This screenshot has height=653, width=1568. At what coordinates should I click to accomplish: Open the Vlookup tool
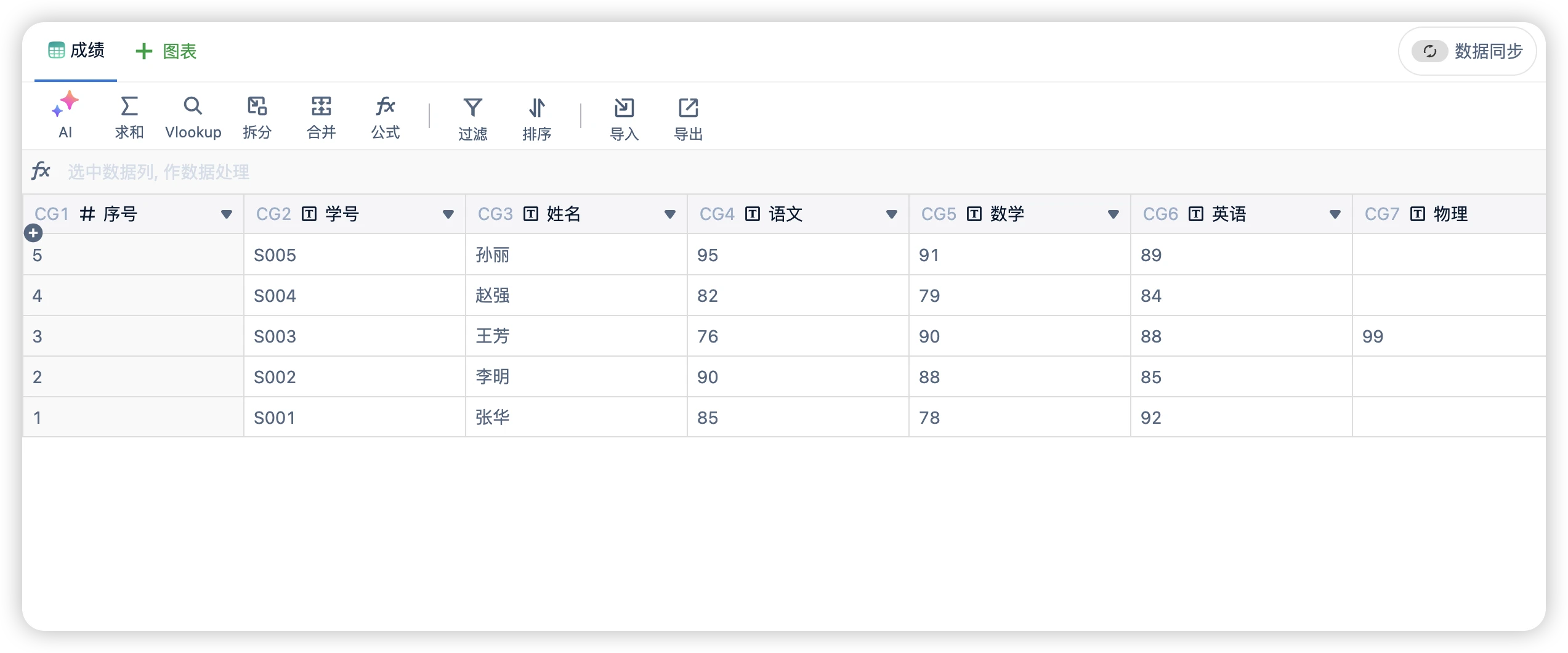click(193, 117)
